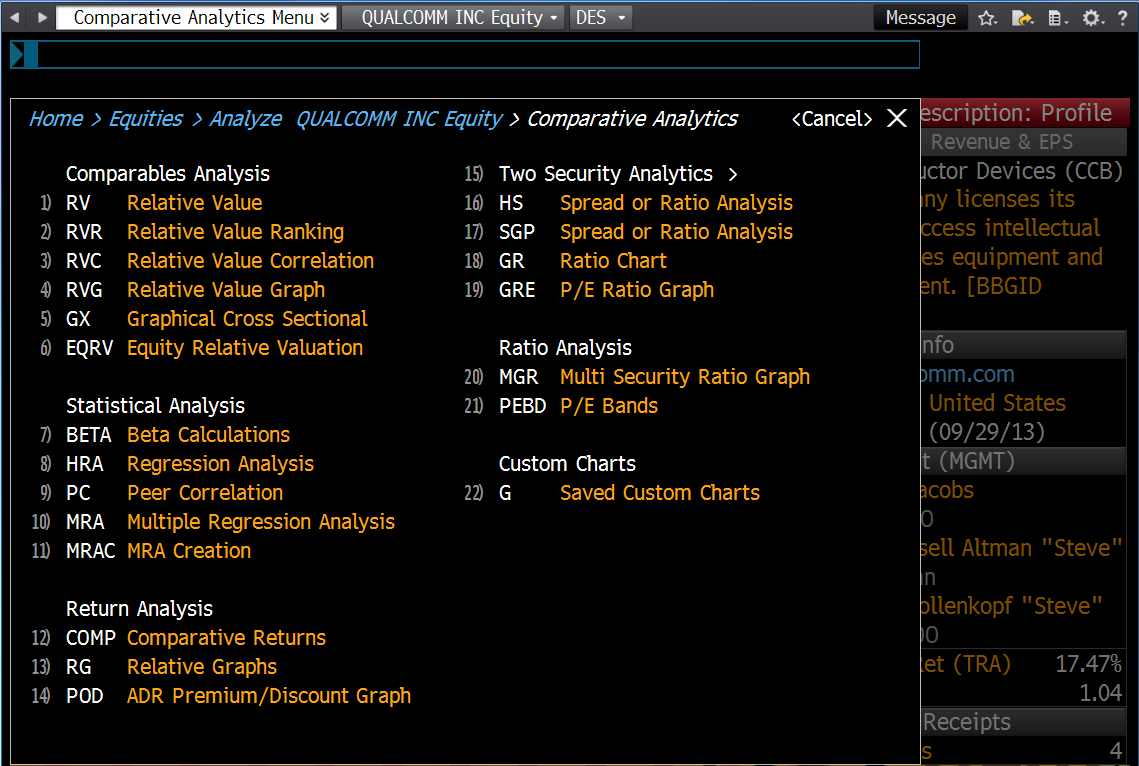The image size is (1139, 766).
Task: Click the "17.47%" value in background panel
Action: click(1088, 664)
